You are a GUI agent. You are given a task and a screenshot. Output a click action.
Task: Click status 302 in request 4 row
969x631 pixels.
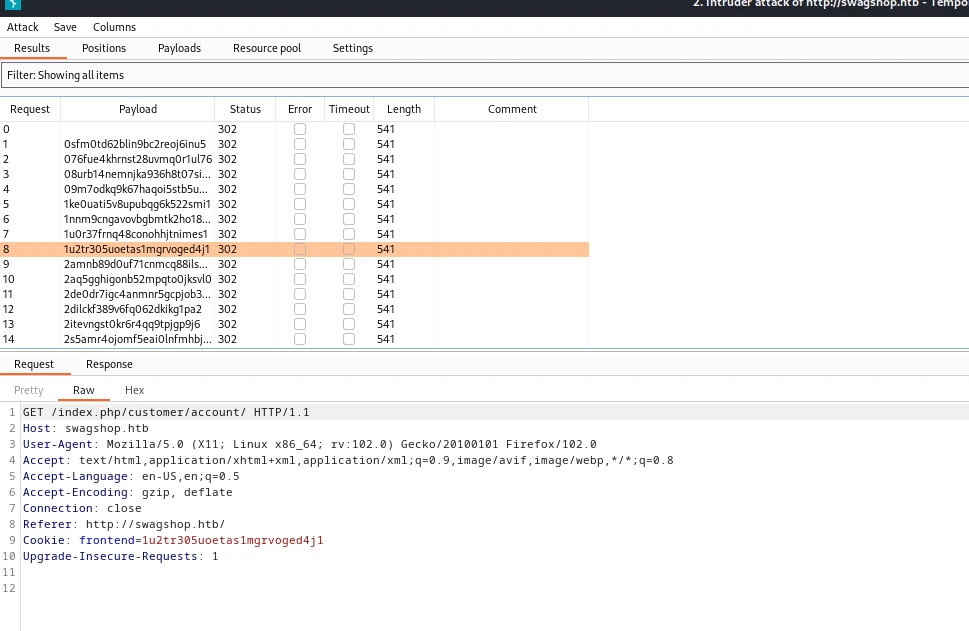[x=227, y=189]
